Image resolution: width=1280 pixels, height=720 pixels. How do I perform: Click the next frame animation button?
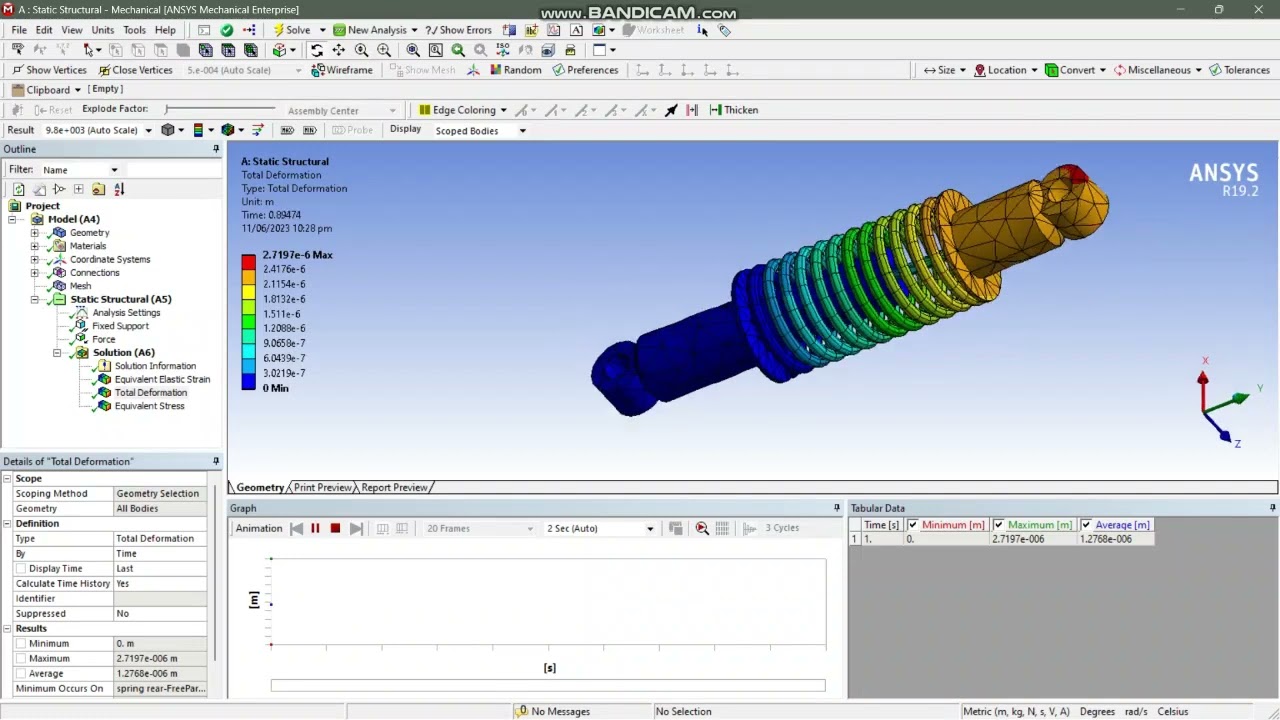coord(356,528)
